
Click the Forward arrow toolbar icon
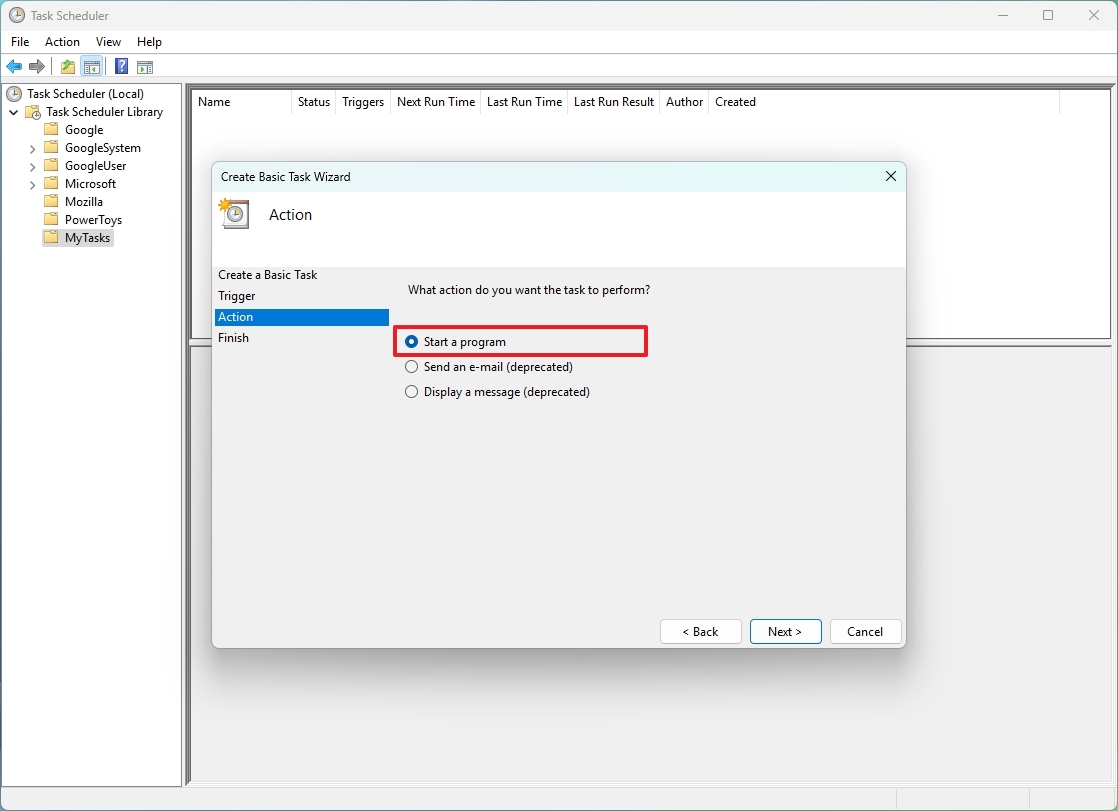[x=37, y=67]
